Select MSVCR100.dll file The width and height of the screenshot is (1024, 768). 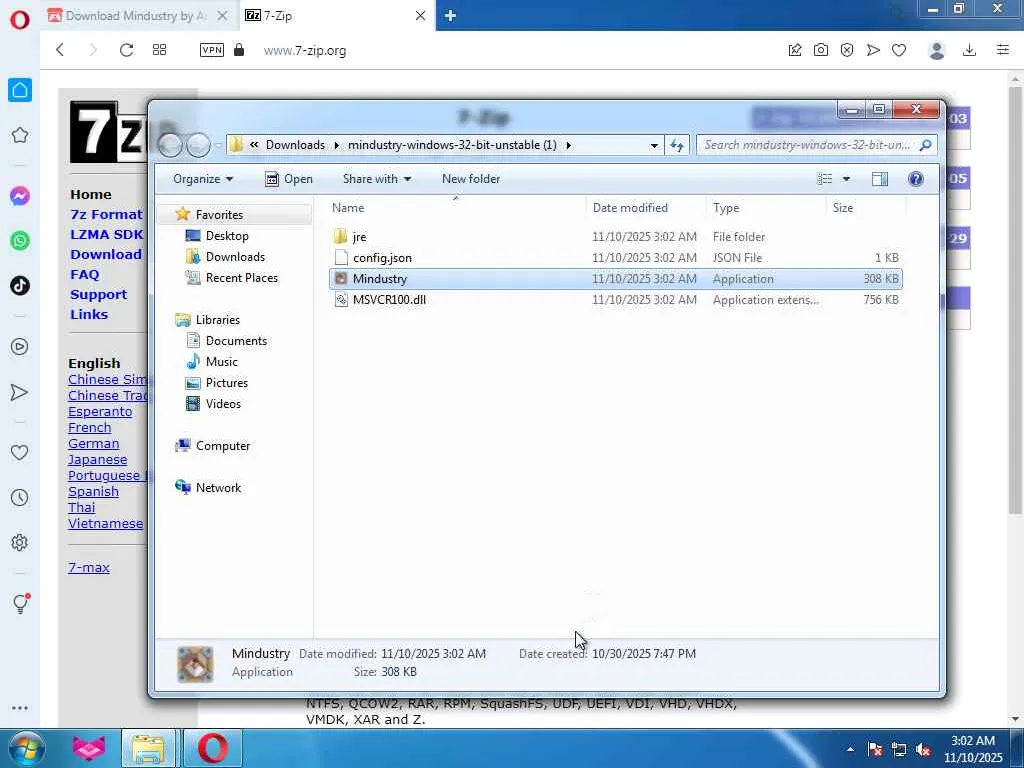click(616, 300)
